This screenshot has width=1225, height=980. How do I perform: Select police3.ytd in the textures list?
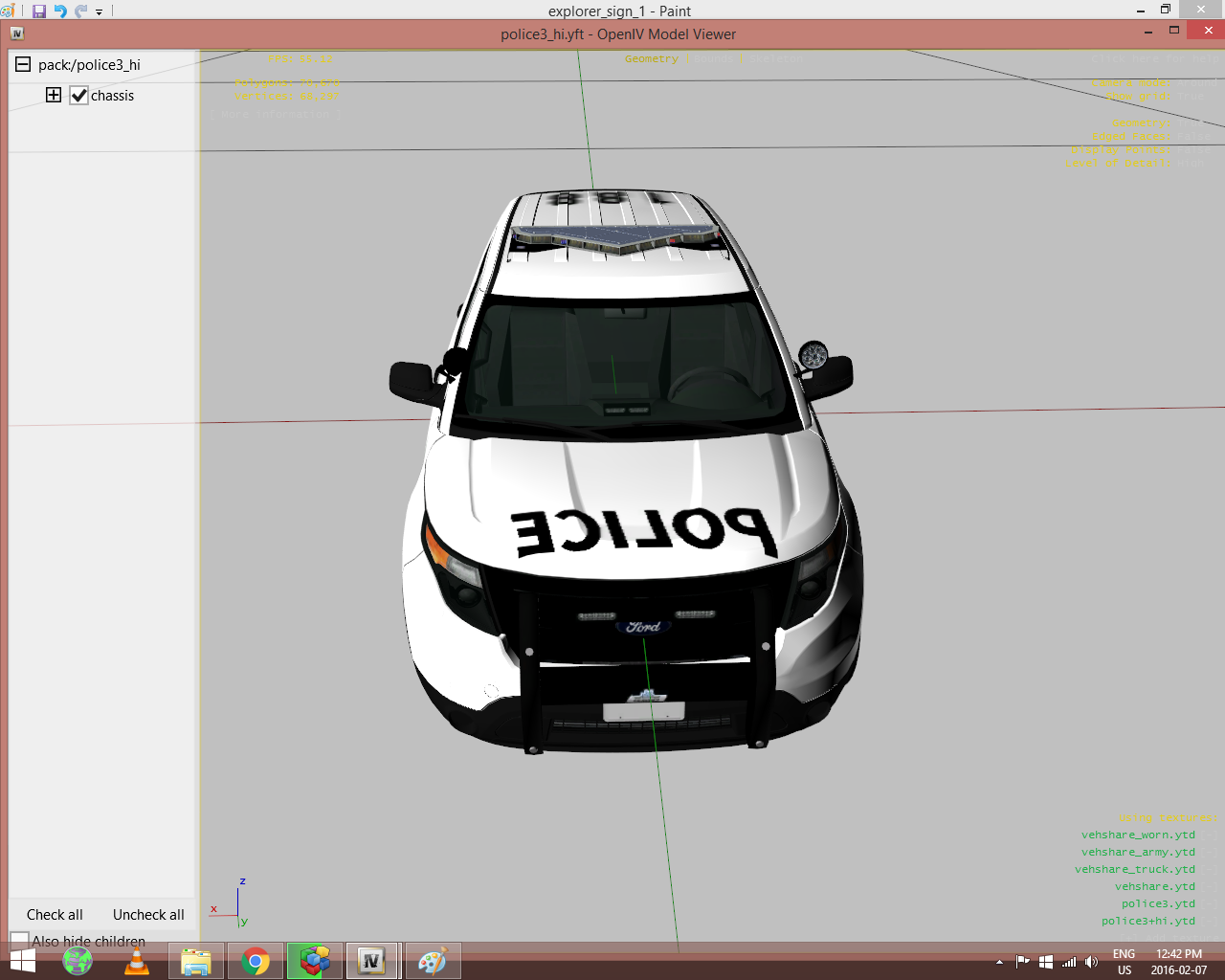pos(1158,903)
